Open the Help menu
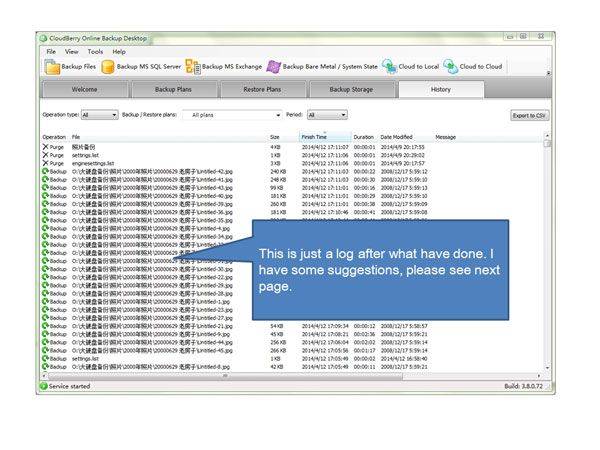600x450 pixels. tap(119, 52)
